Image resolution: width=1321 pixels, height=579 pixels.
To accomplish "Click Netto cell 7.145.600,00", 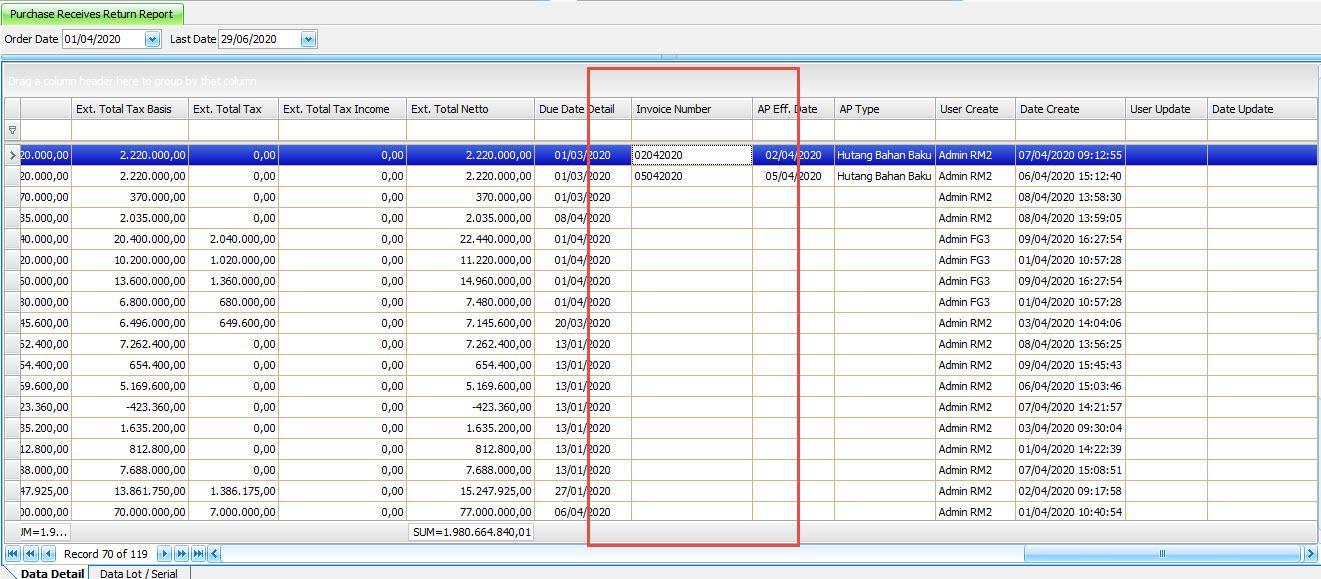I will 470,323.
